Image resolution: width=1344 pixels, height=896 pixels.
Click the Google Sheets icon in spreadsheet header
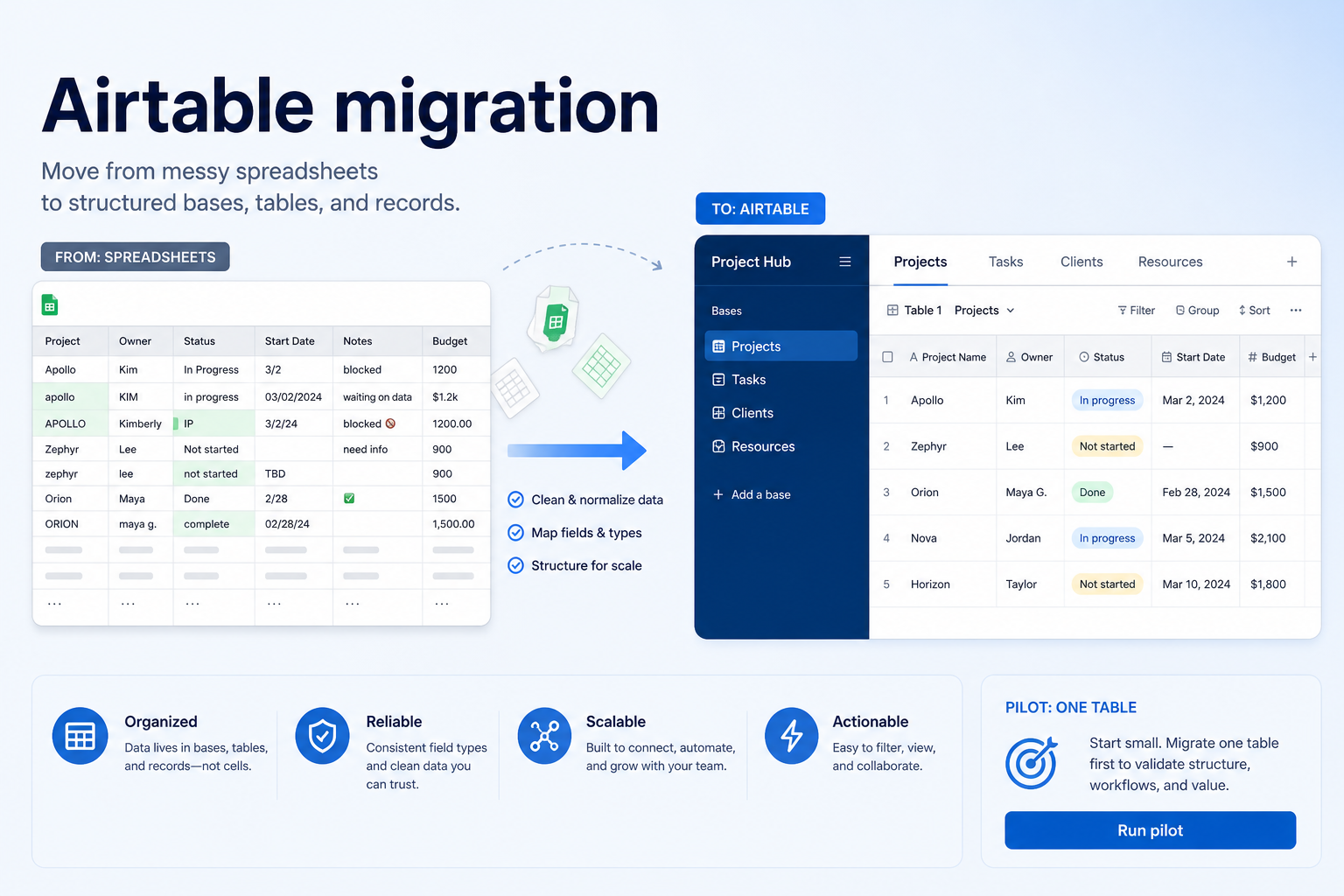pos(50,305)
